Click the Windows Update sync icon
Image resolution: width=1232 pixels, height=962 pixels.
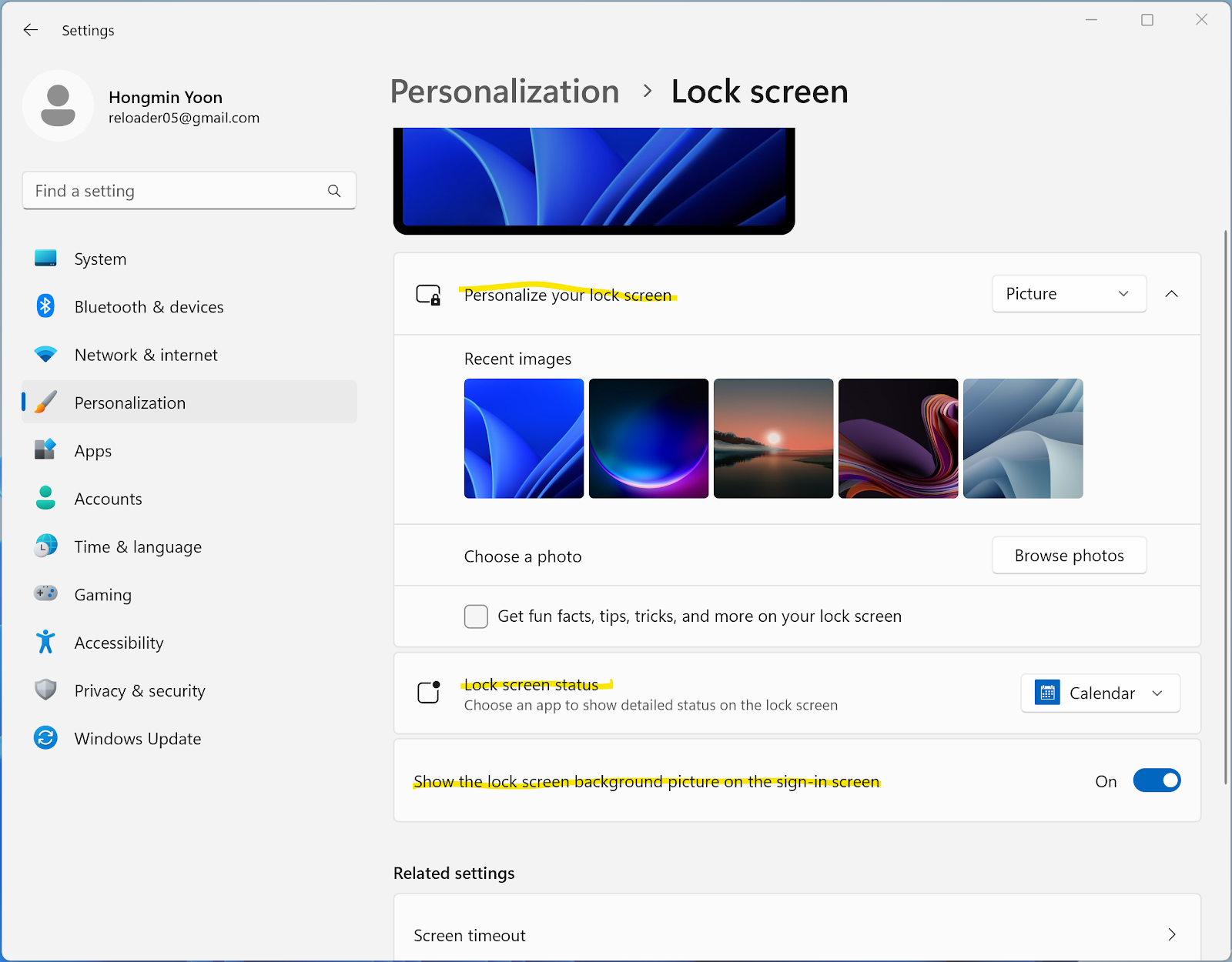click(x=45, y=738)
